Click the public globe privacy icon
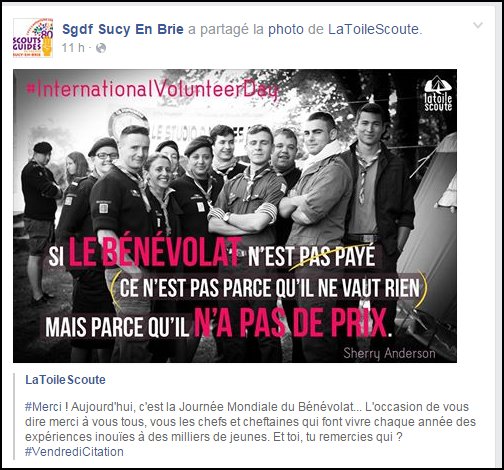 coord(101,48)
